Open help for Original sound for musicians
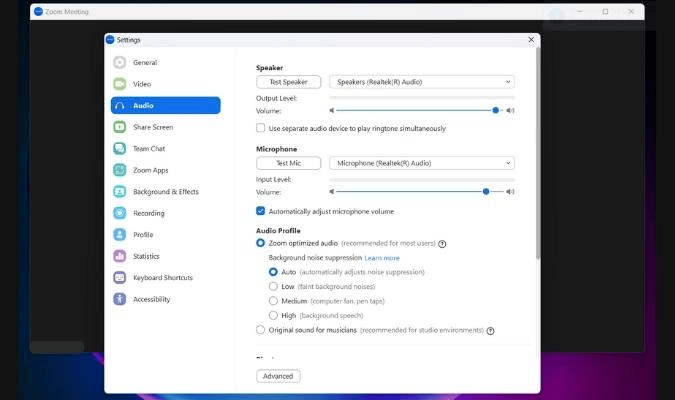Image resolution: width=675 pixels, height=400 pixels. (490, 331)
